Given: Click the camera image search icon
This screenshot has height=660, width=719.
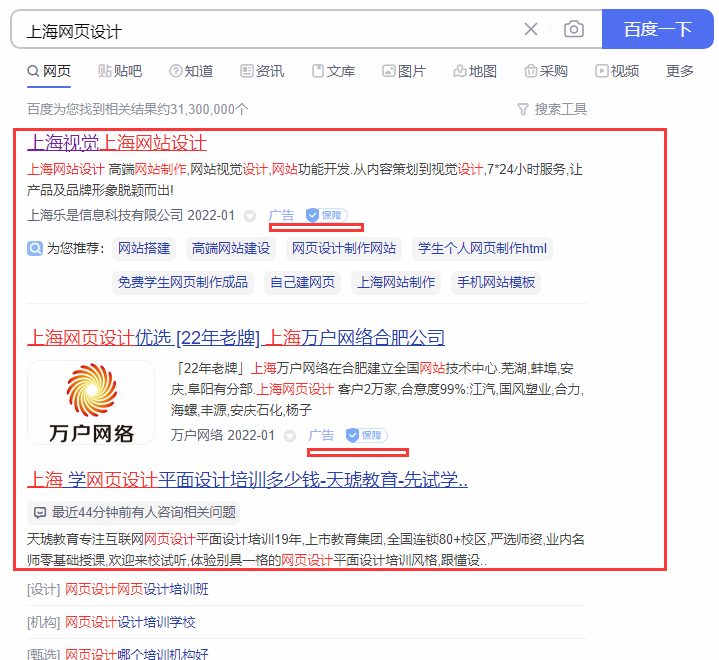Looking at the screenshot, I should 573,29.
